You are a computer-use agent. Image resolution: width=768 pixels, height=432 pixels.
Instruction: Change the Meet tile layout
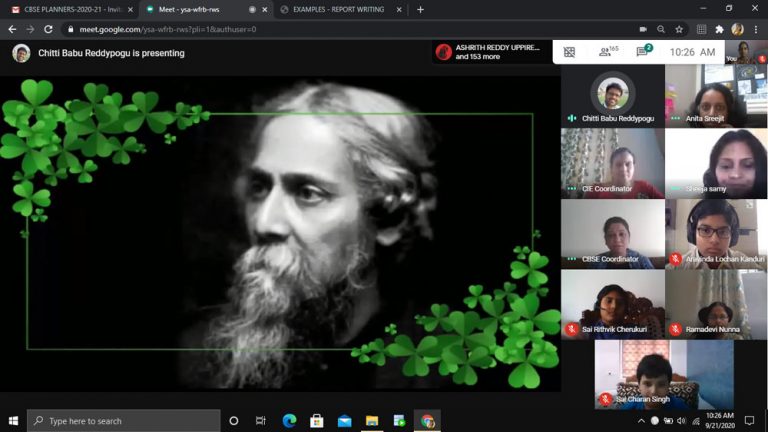click(x=569, y=52)
